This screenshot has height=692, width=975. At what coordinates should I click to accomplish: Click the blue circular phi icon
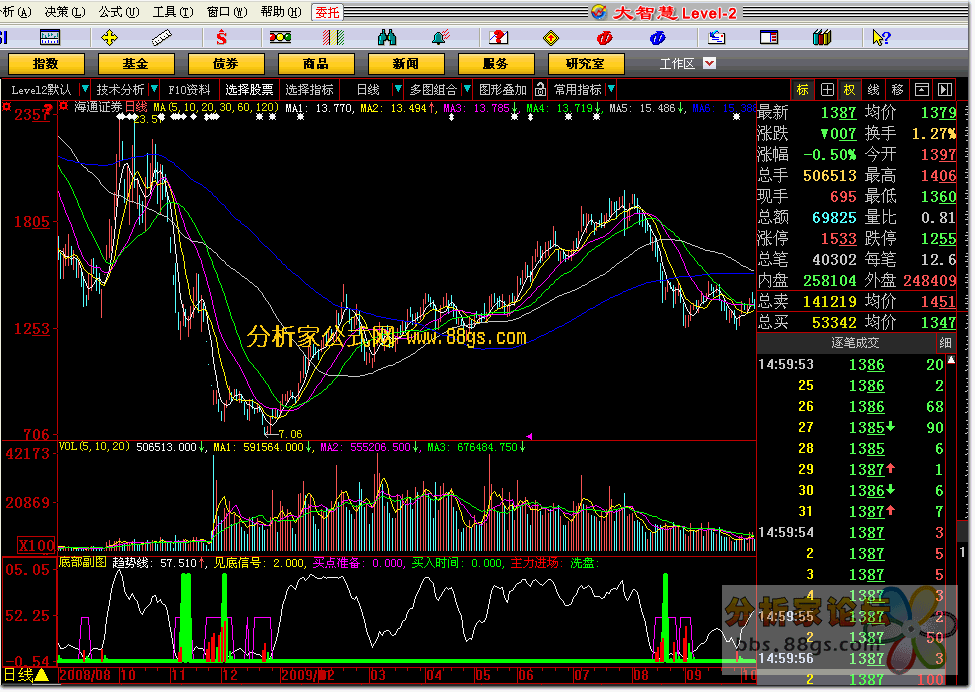point(657,38)
